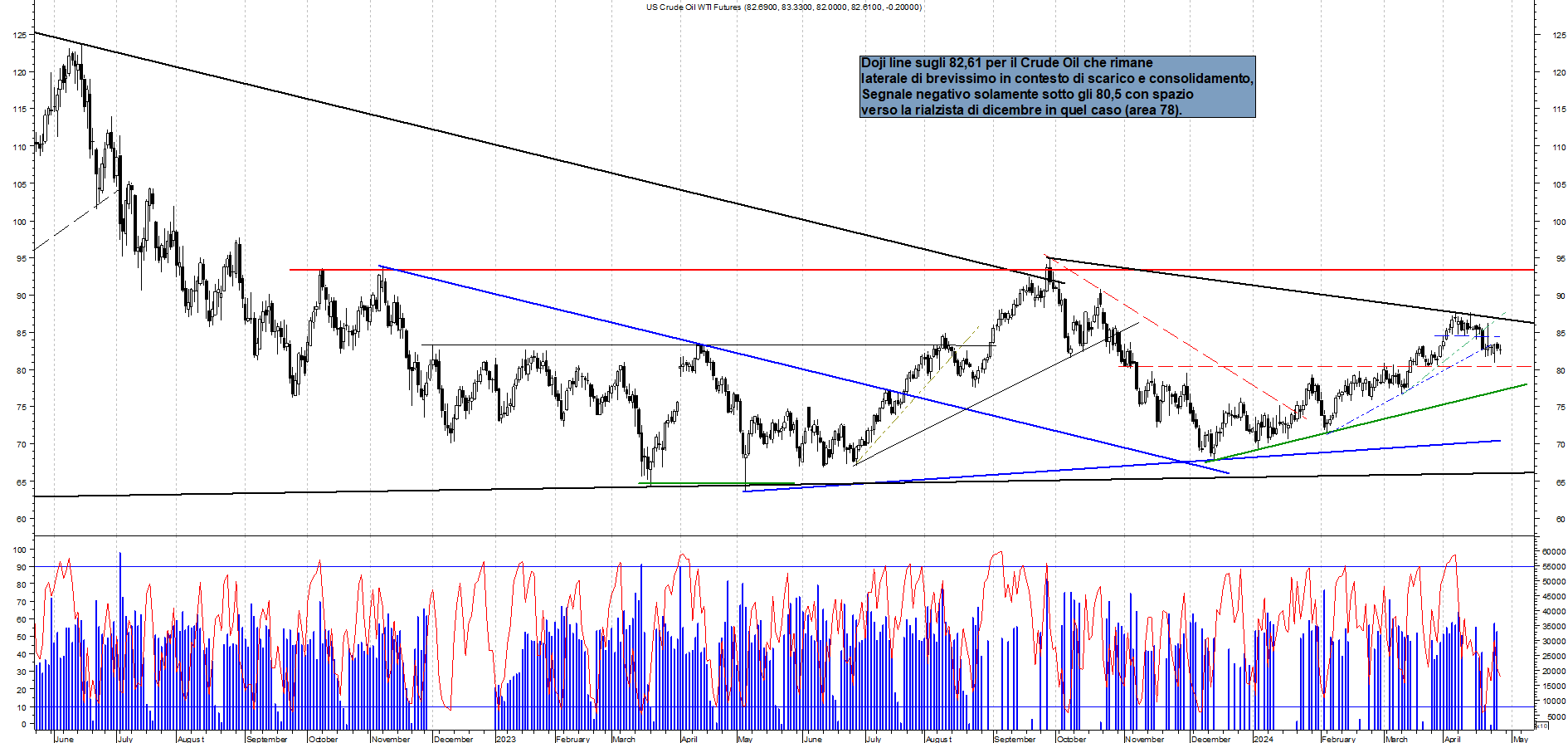Click the 85 label on right price axis

1561,333
